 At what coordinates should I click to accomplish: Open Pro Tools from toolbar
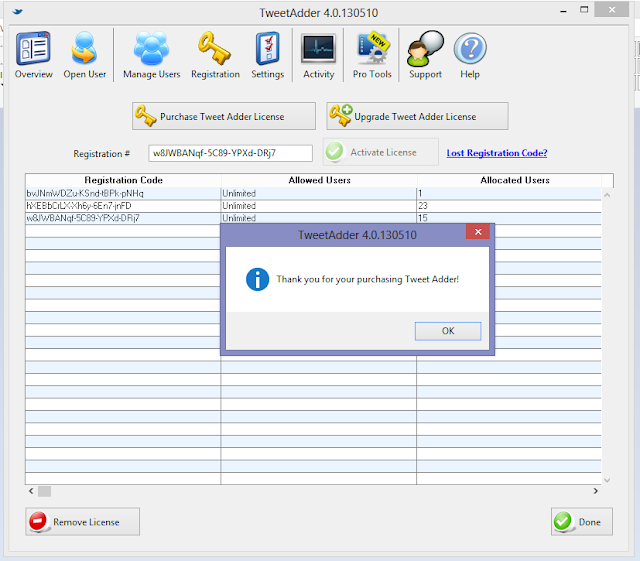coord(372,55)
